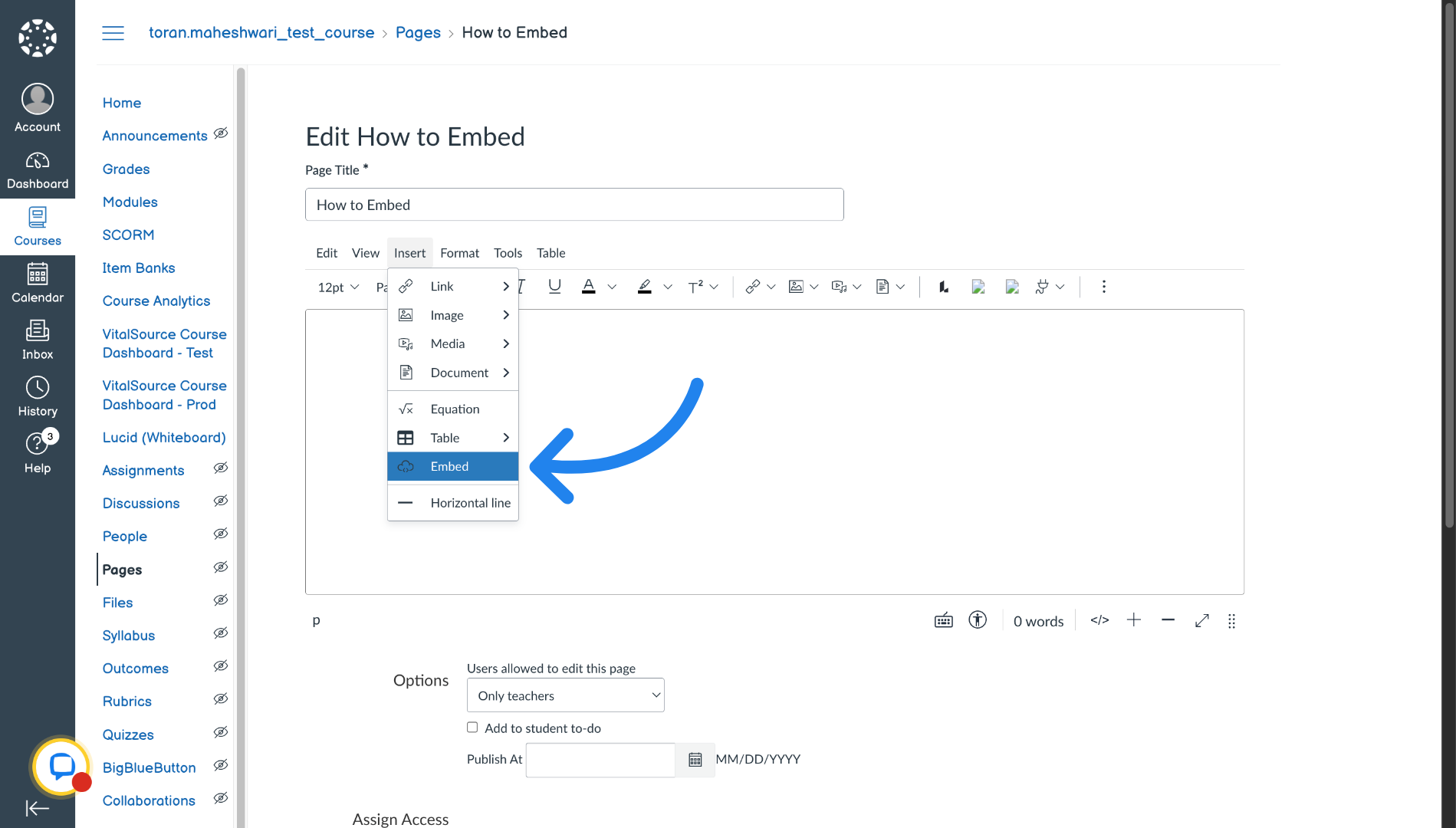This screenshot has height=828, width=1456.
Task: Go to the Dashboard
Action: click(38, 170)
